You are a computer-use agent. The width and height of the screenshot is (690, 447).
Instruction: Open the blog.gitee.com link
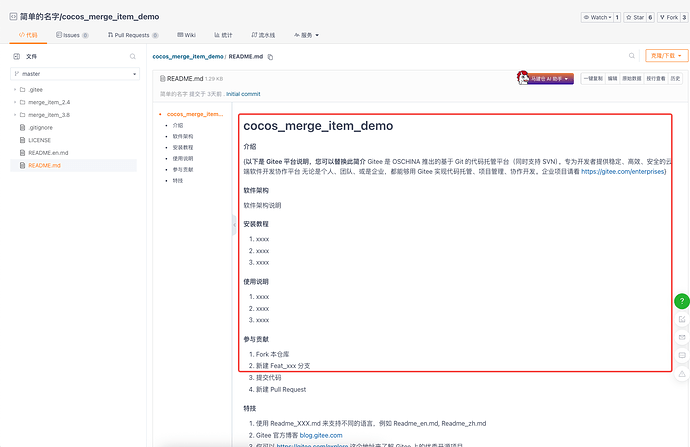321,435
